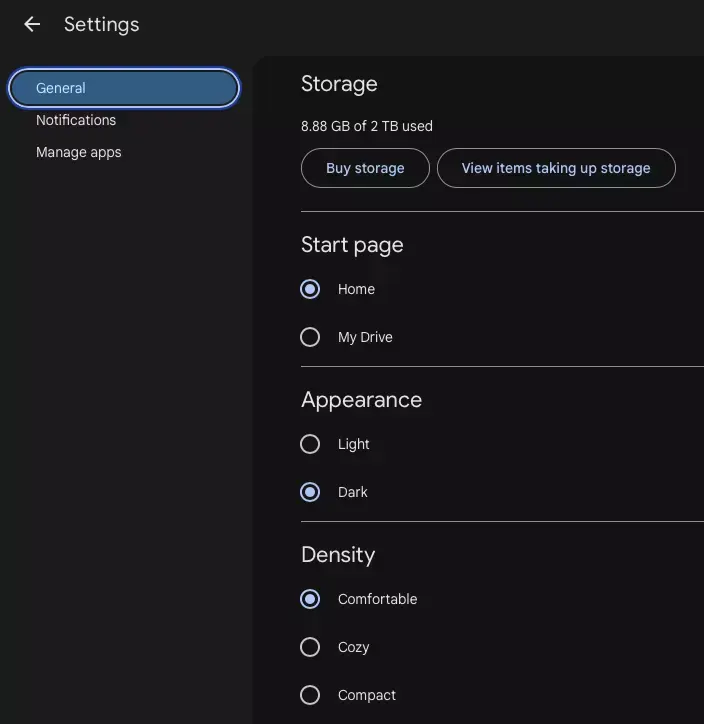This screenshot has width=704, height=724.
Task: Switch to Notifications settings
Action: click(x=76, y=120)
